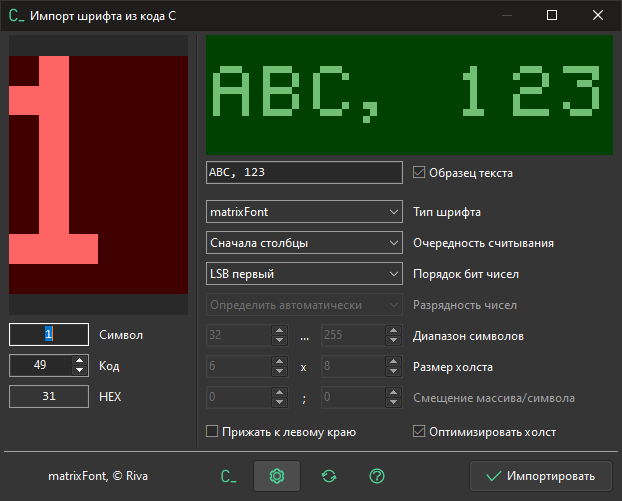Toggle the Образец текста checkbox
This screenshot has width=622, height=501.
419,172
